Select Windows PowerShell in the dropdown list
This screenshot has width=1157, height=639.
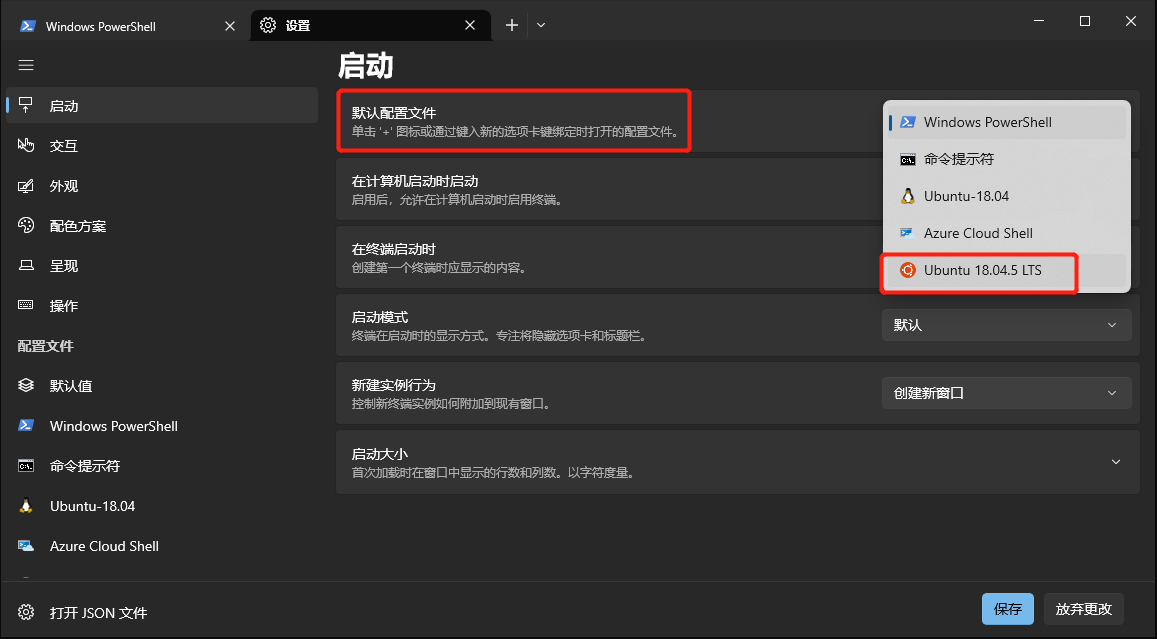point(1006,122)
